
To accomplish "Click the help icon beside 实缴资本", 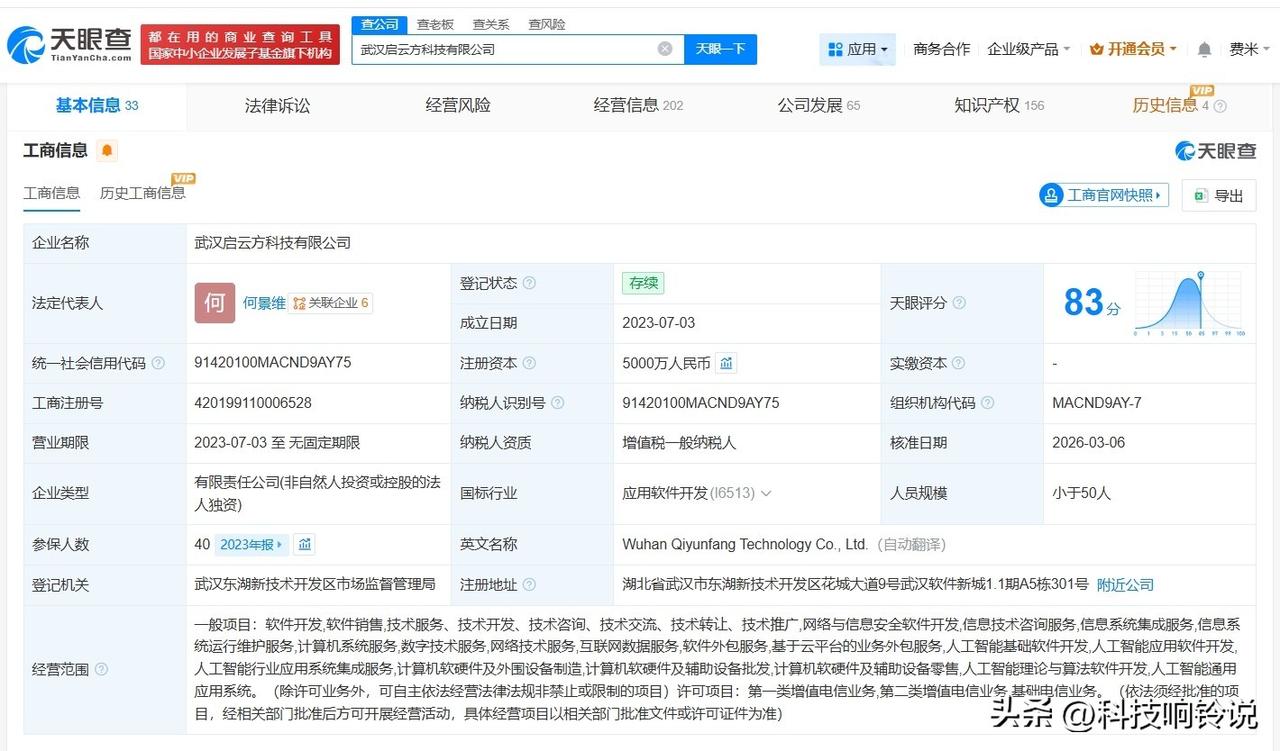I will pyautogui.click(x=959, y=363).
